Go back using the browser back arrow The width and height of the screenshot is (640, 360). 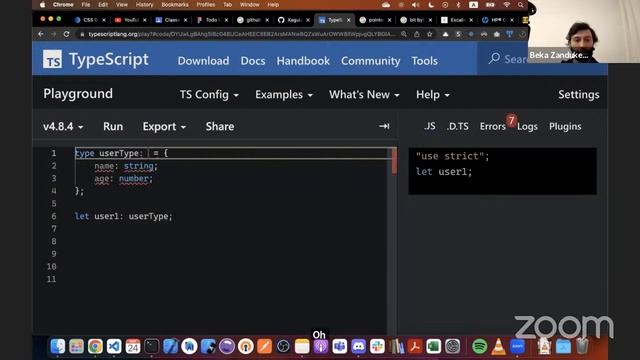coord(41,34)
